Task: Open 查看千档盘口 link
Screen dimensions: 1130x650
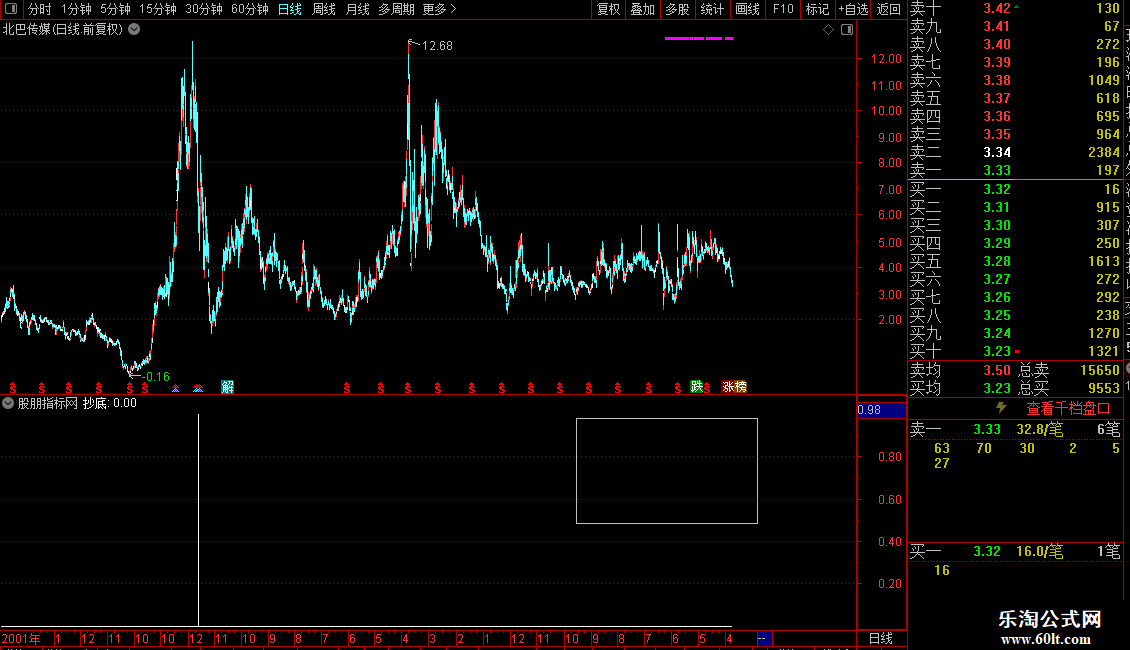Action: [1068, 409]
